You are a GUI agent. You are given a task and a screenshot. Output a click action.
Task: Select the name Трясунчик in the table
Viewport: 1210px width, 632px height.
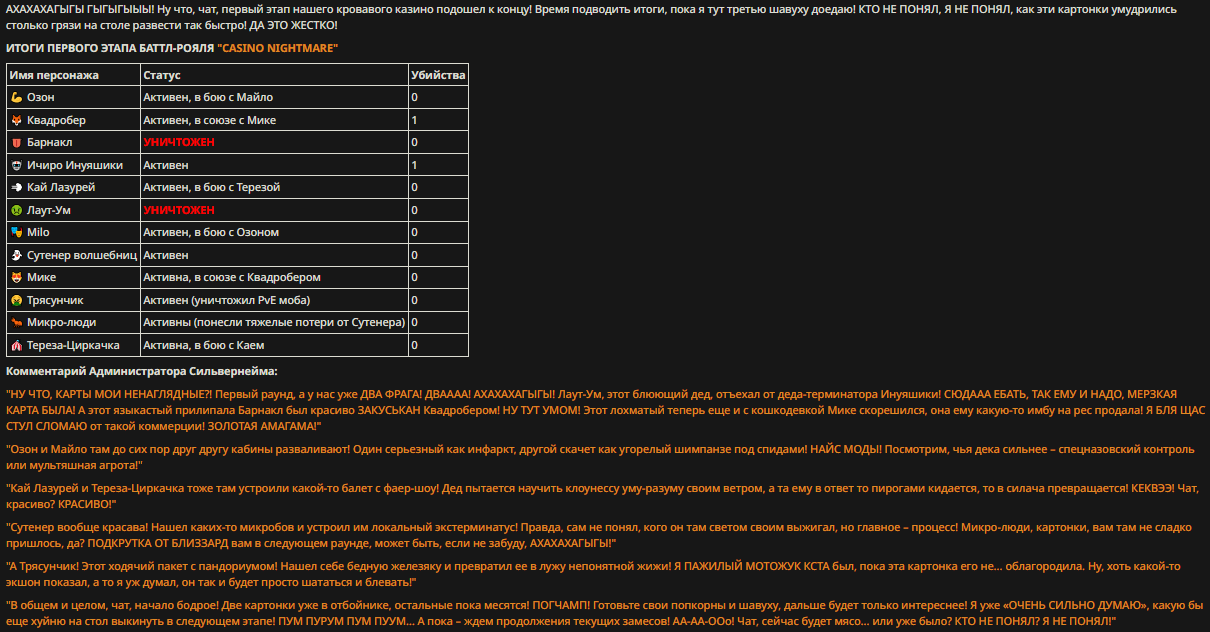tap(55, 300)
